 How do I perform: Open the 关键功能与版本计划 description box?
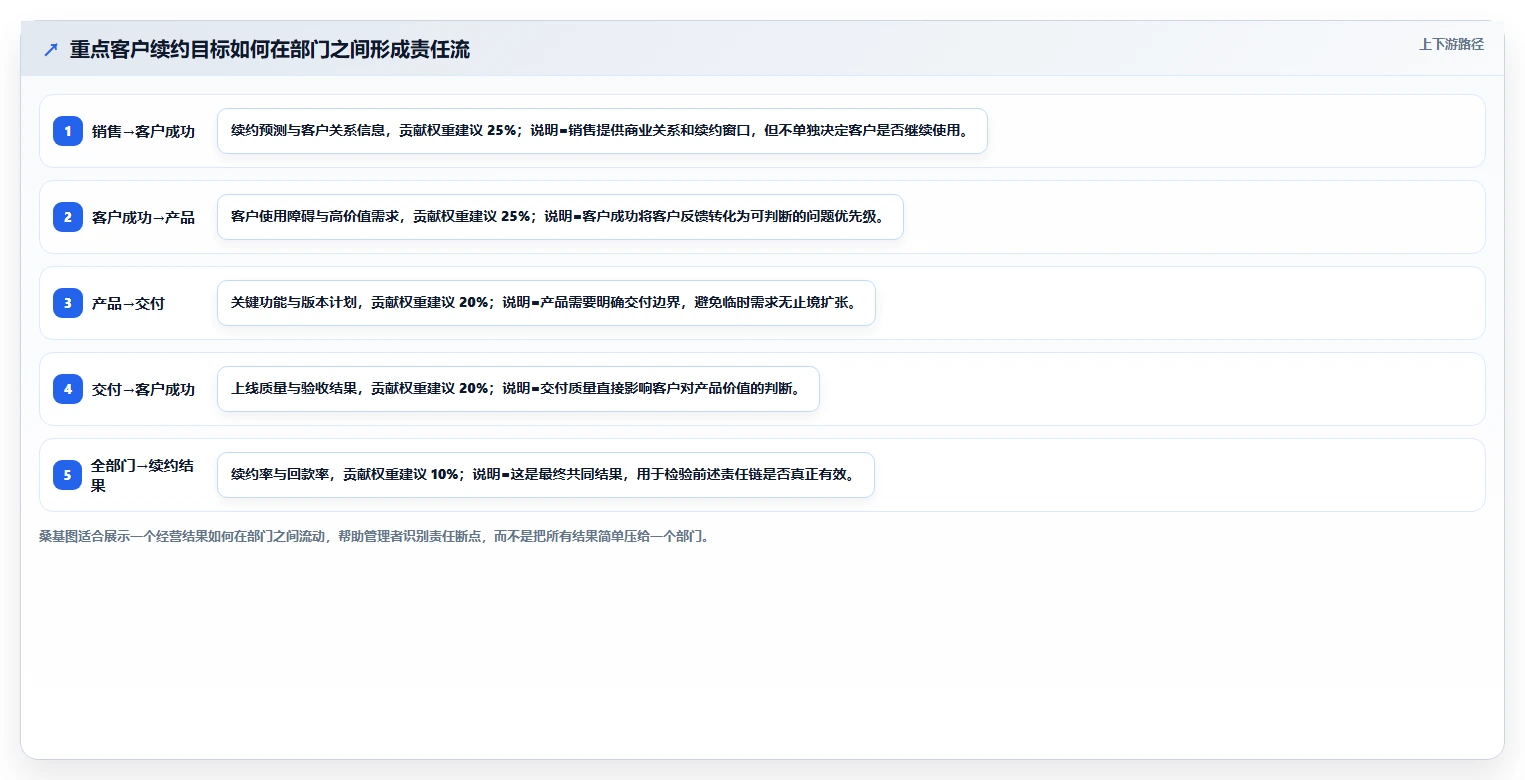(x=546, y=303)
